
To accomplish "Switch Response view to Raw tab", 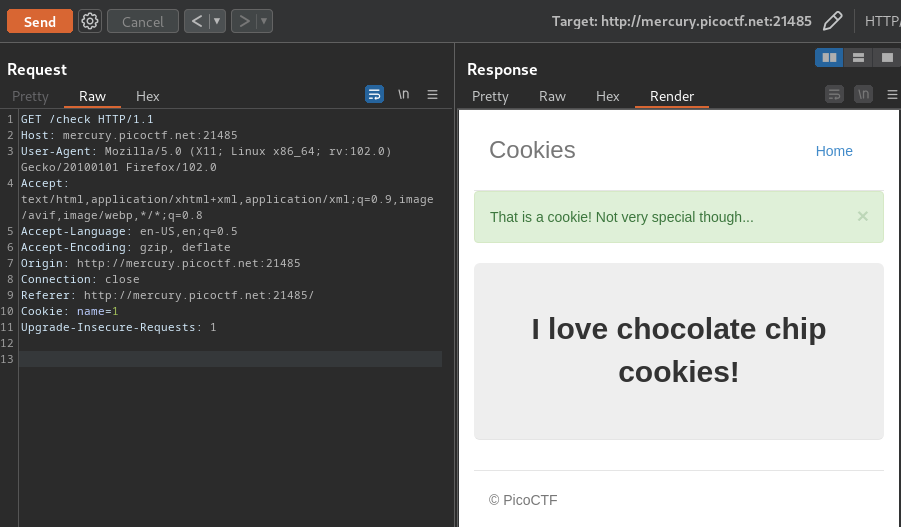I will click(x=552, y=96).
